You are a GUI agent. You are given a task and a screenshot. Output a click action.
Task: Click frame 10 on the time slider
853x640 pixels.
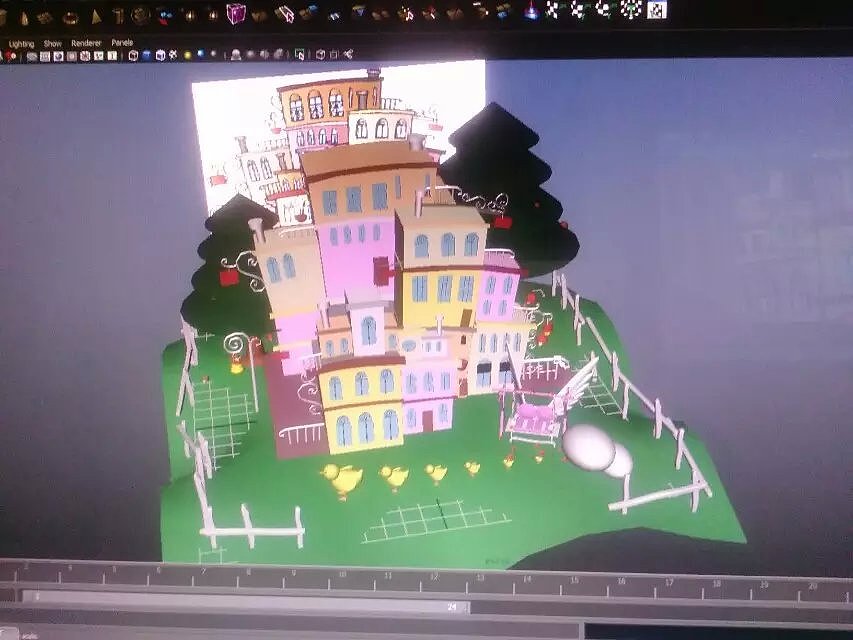342,575
